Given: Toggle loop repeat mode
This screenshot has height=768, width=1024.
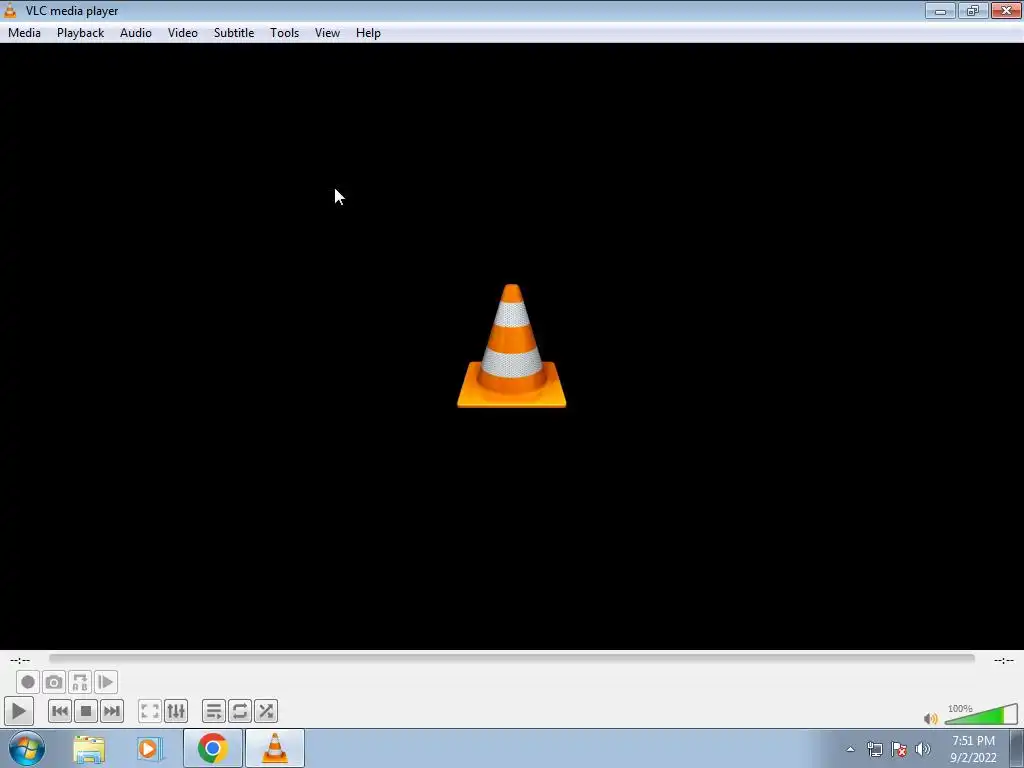Looking at the screenshot, I should pos(240,711).
